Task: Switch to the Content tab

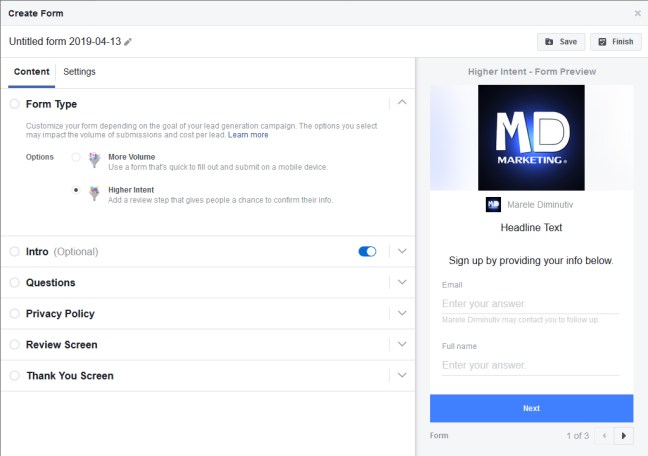Action: click(x=31, y=72)
